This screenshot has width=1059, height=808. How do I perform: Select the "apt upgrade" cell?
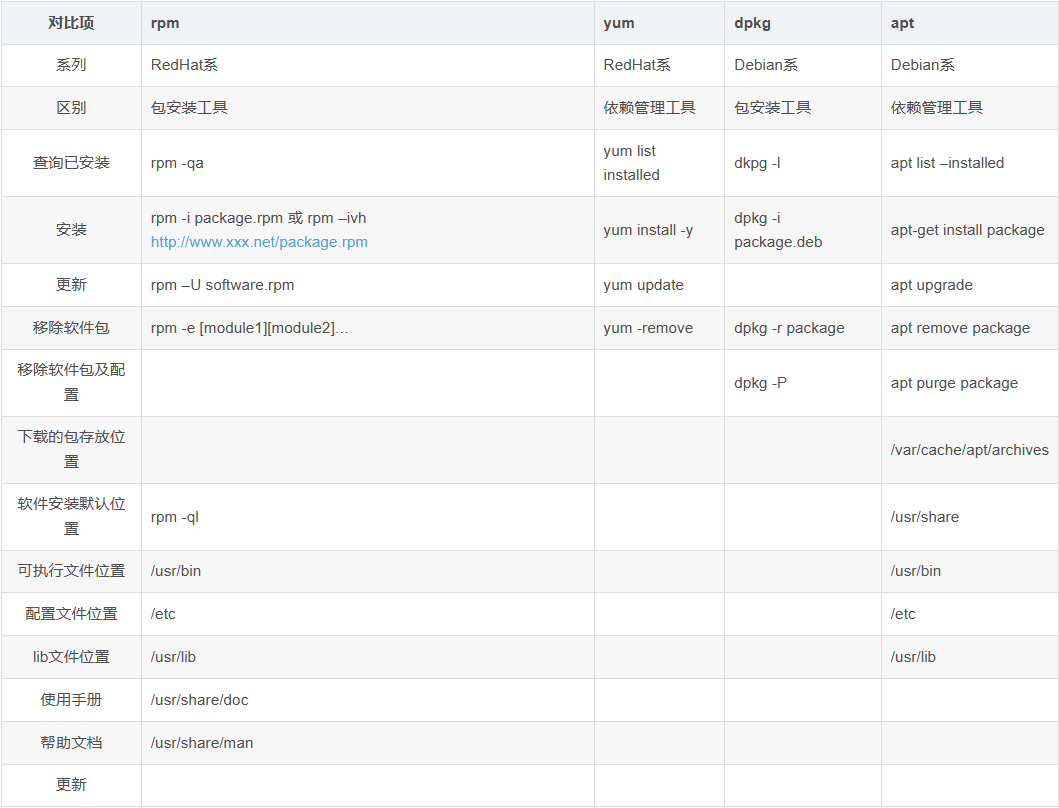pyautogui.click(x=931, y=285)
